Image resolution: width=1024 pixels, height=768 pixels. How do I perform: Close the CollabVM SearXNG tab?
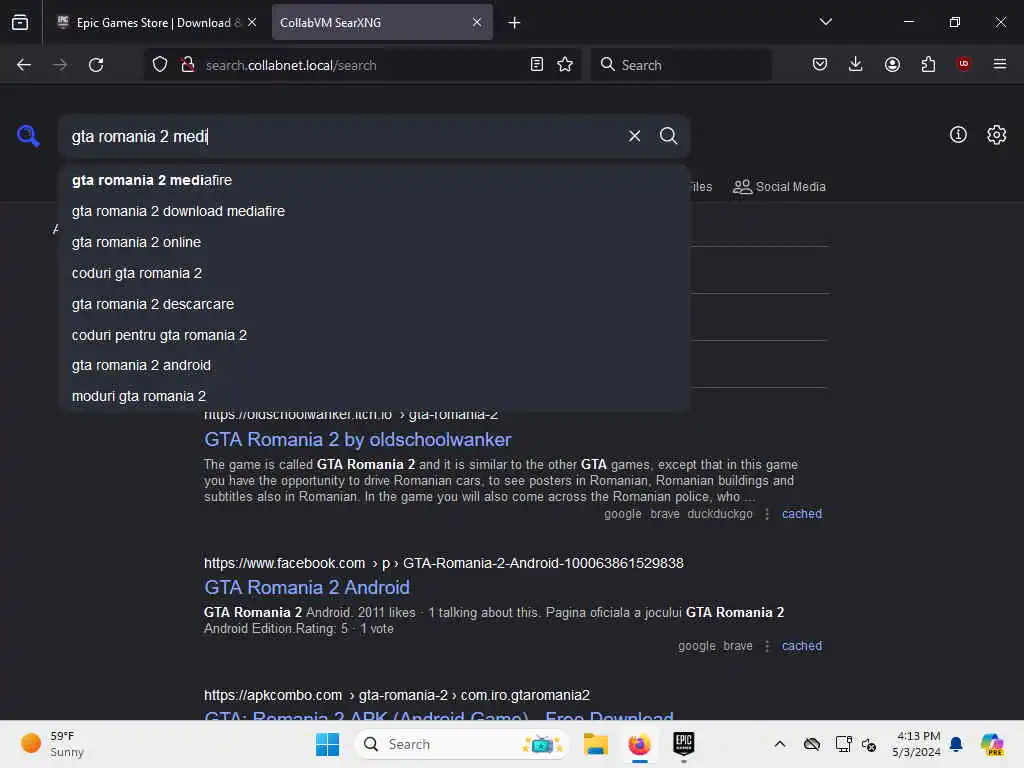(x=477, y=22)
